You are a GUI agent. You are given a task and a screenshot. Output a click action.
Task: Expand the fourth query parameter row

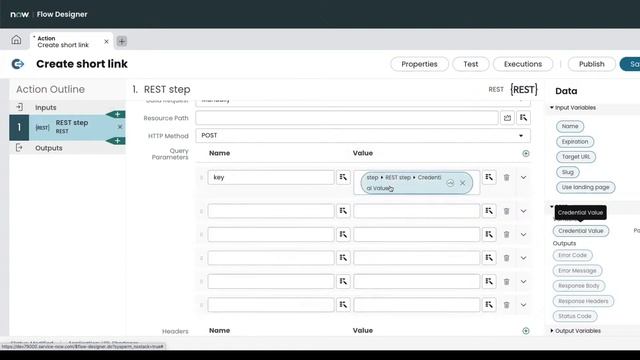(x=523, y=258)
